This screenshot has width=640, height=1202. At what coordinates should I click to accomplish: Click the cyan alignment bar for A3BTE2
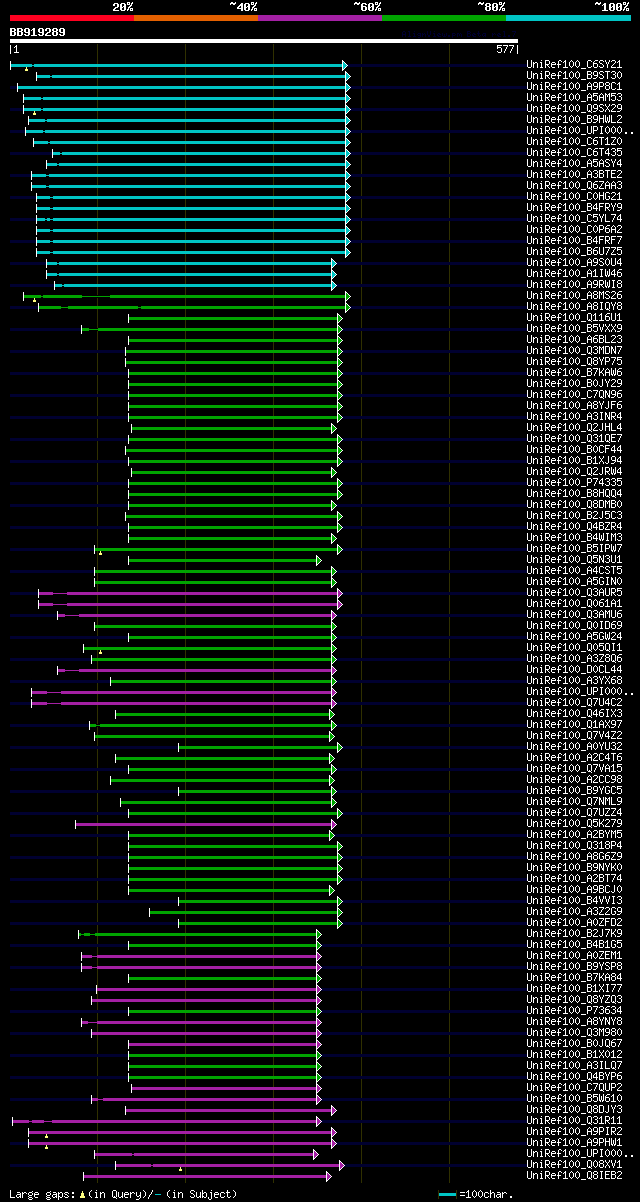coord(190,175)
